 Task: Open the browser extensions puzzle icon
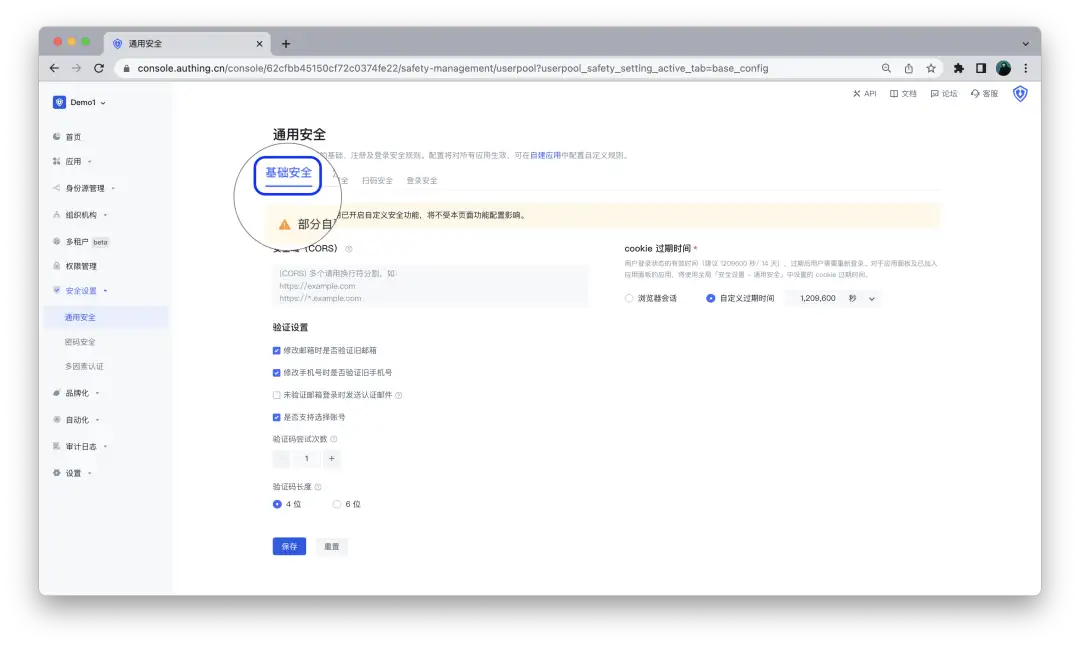coord(959,68)
